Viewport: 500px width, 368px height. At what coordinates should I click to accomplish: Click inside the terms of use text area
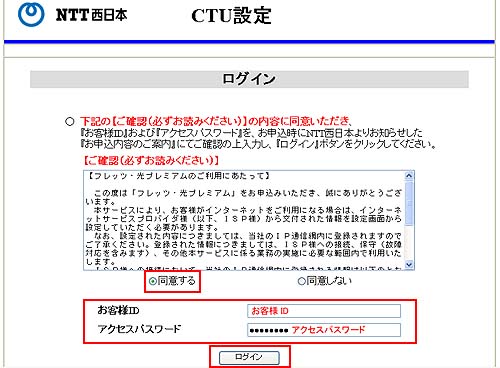tap(244, 220)
